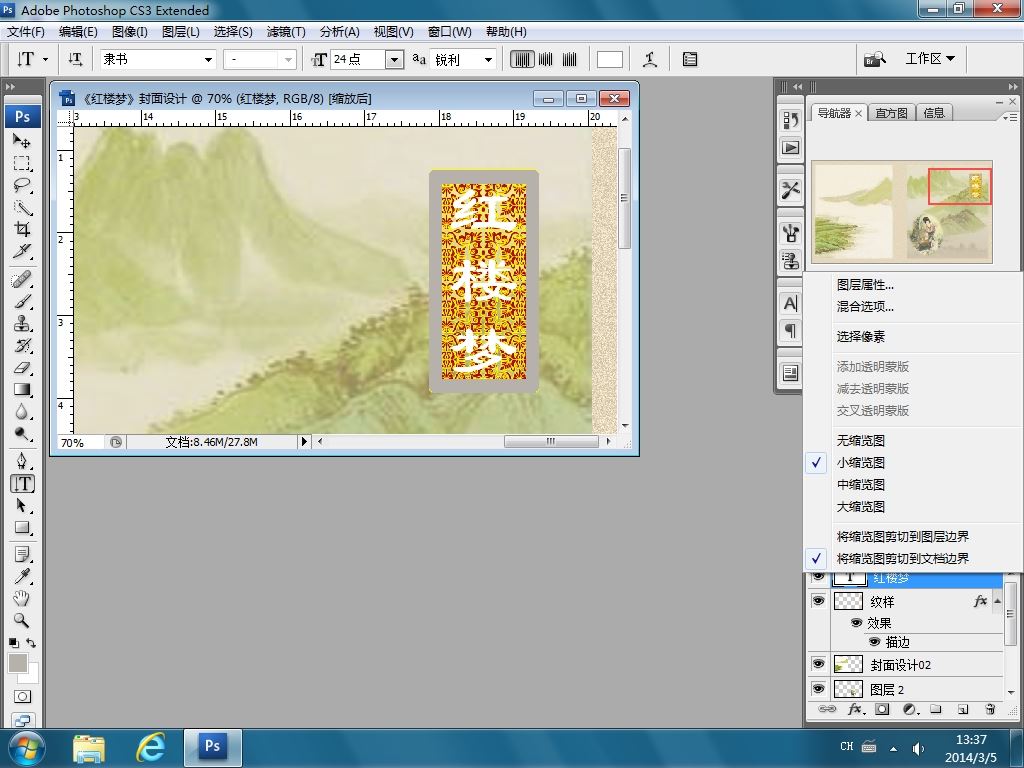
Task: Switch to the 信息 tab
Action: point(934,113)
